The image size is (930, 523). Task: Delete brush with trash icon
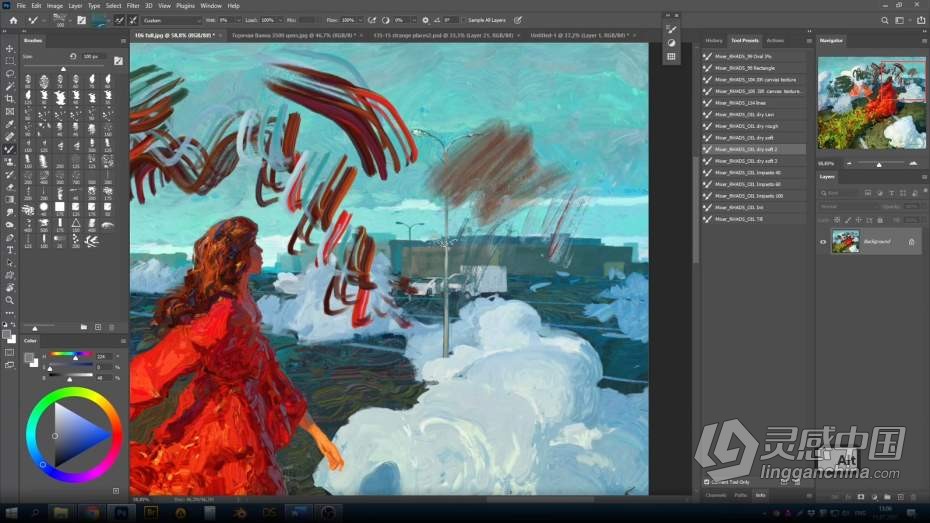[112, 327]
